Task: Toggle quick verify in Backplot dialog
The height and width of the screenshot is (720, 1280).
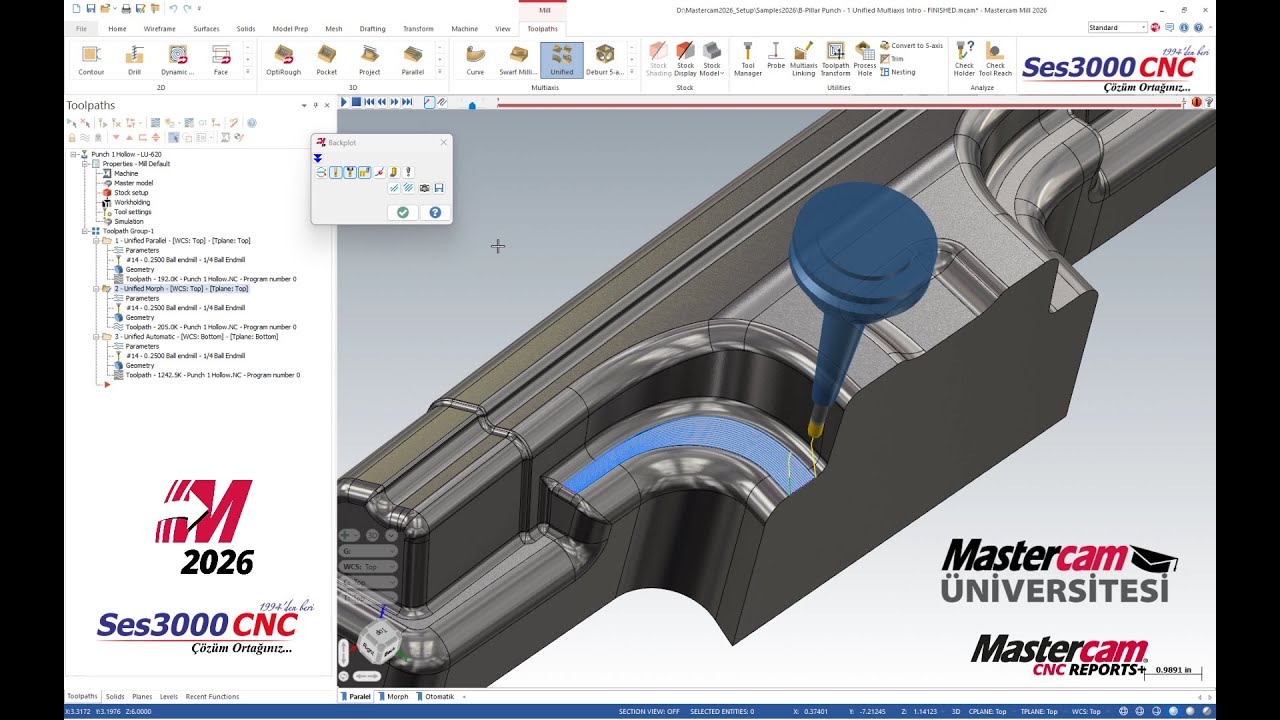Action: pos(394,172)
